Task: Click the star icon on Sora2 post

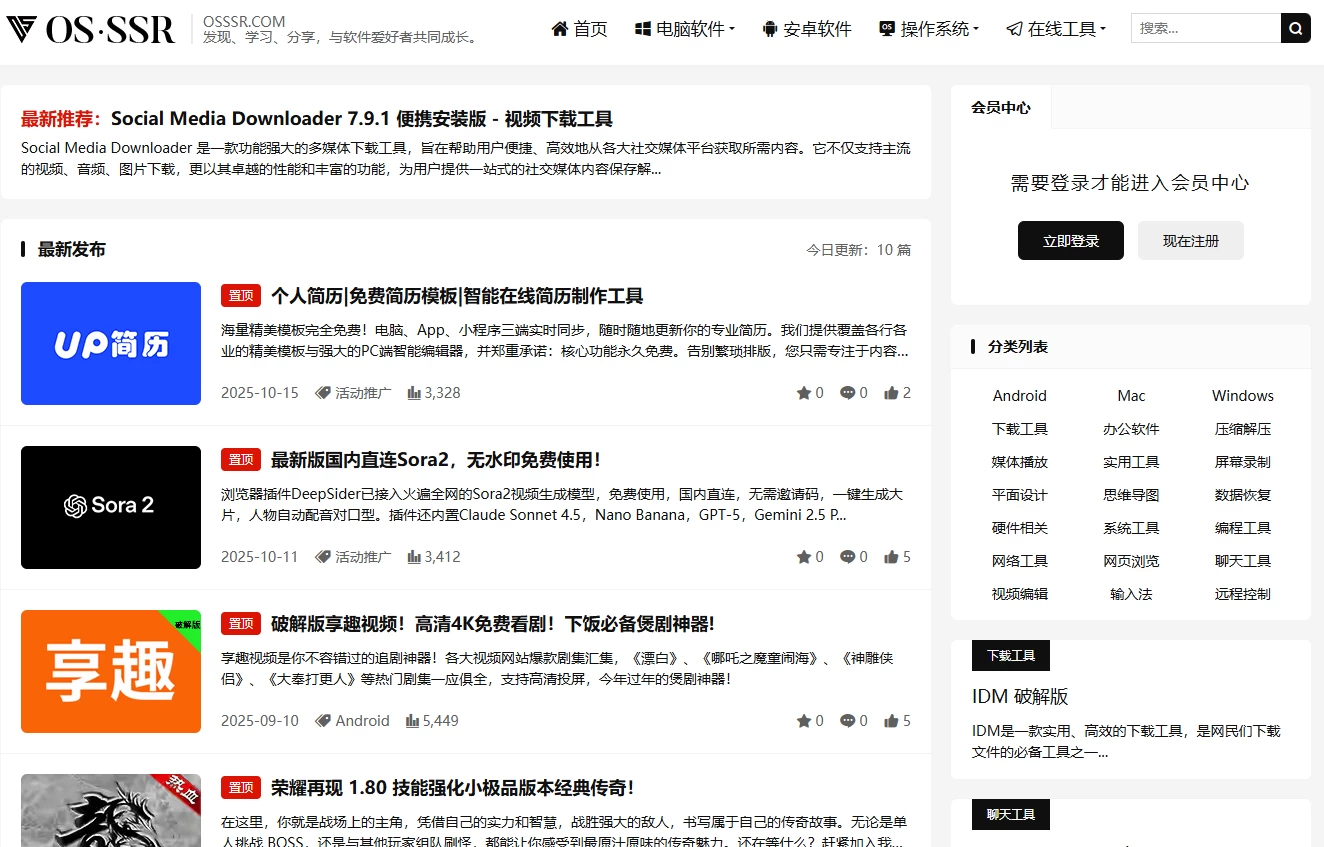Action: click(803, 557)
